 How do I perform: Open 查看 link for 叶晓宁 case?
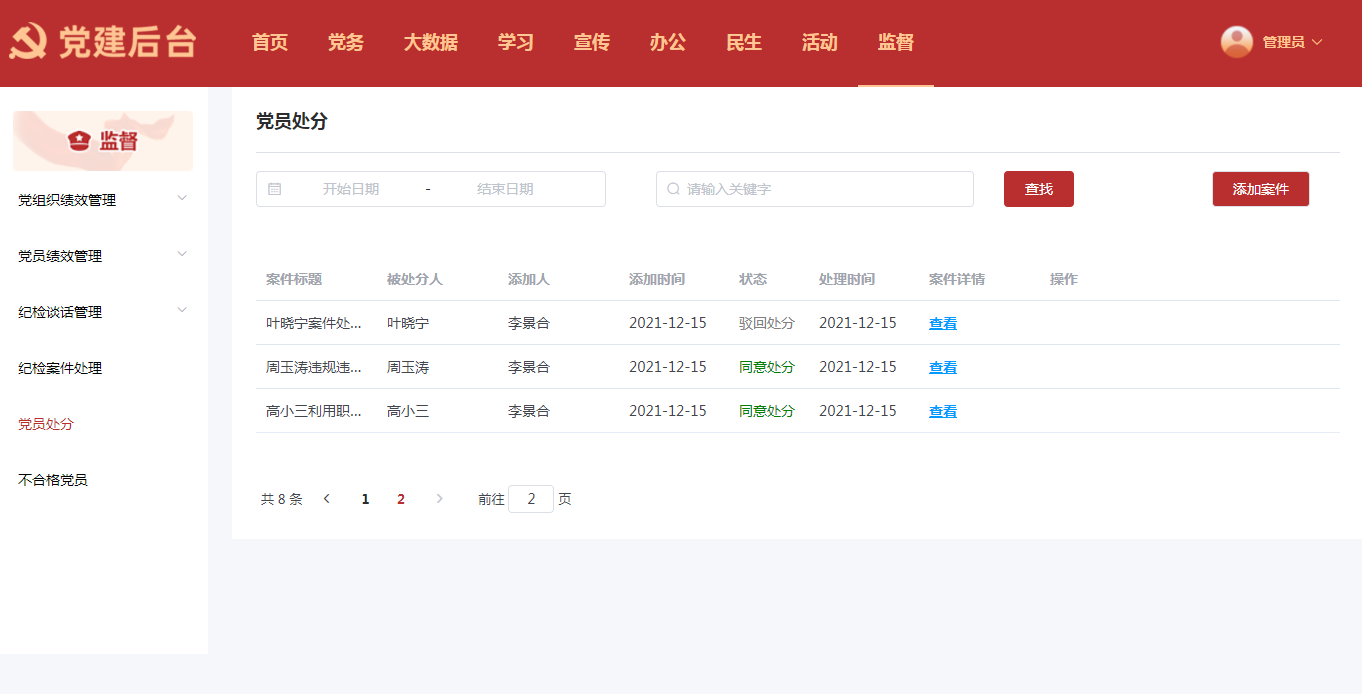click(x=942, y=324)
